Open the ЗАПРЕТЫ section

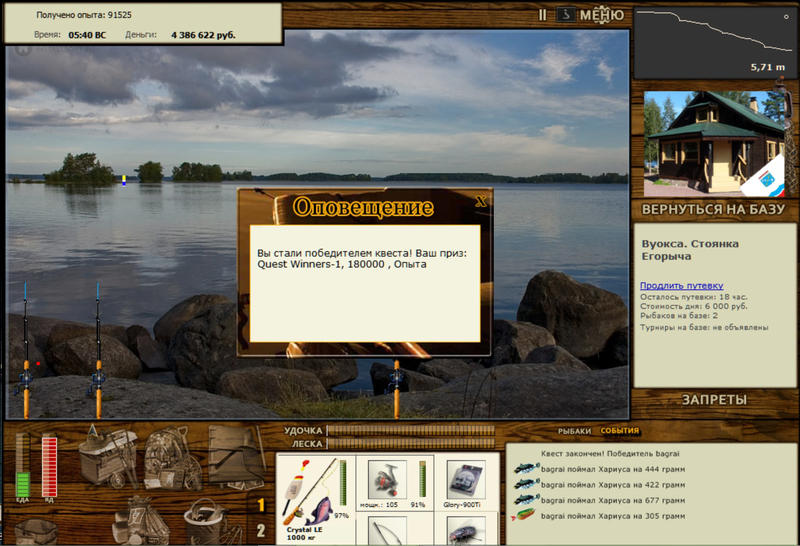[714, 400]
